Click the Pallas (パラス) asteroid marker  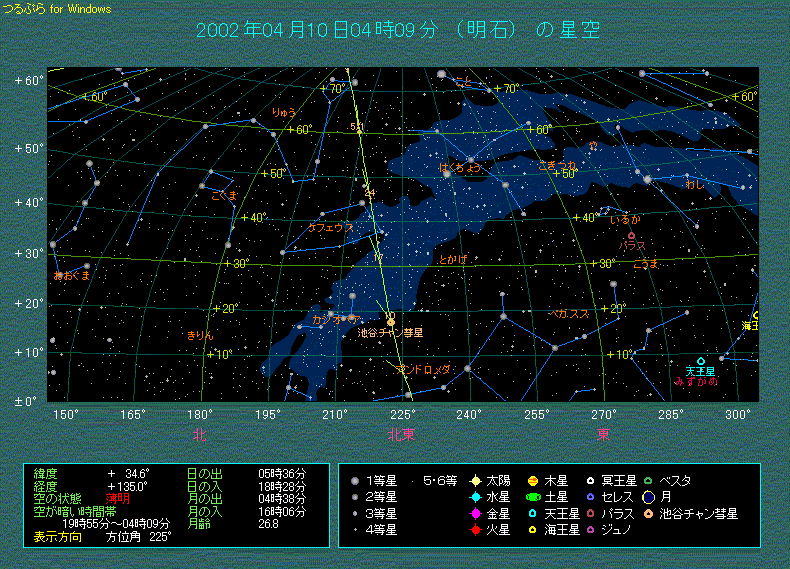pos(631,236)
